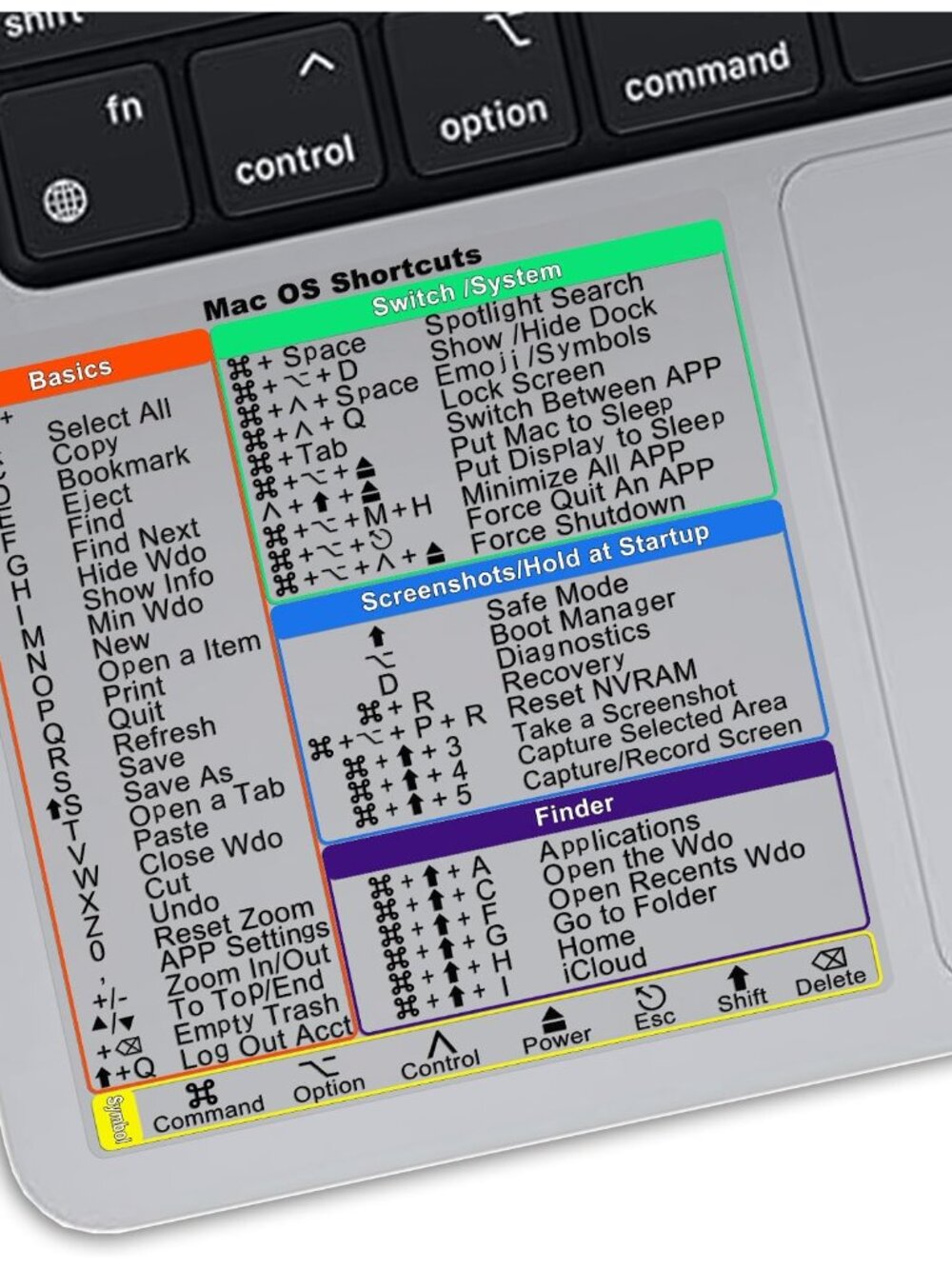Image resolution: width=952 pixels, height=1269 pixels.
Task: Click the Eject entry in Basics
Action: [x=98, y=498]
